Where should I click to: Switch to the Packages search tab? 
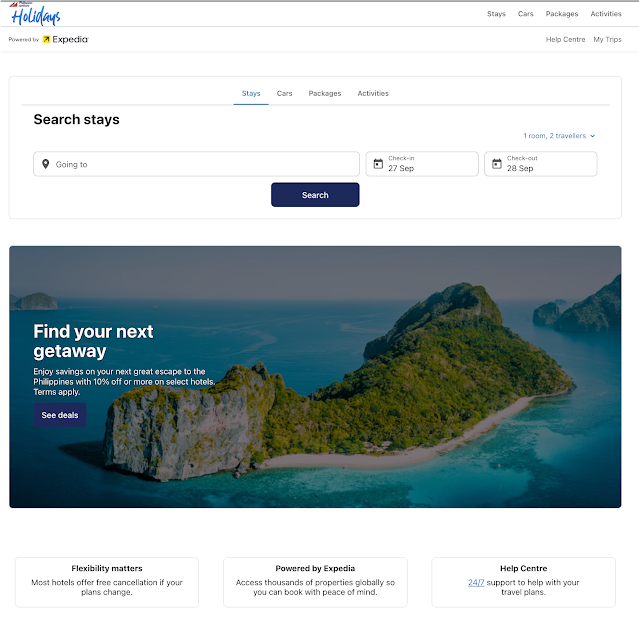(x=325, y=93)
